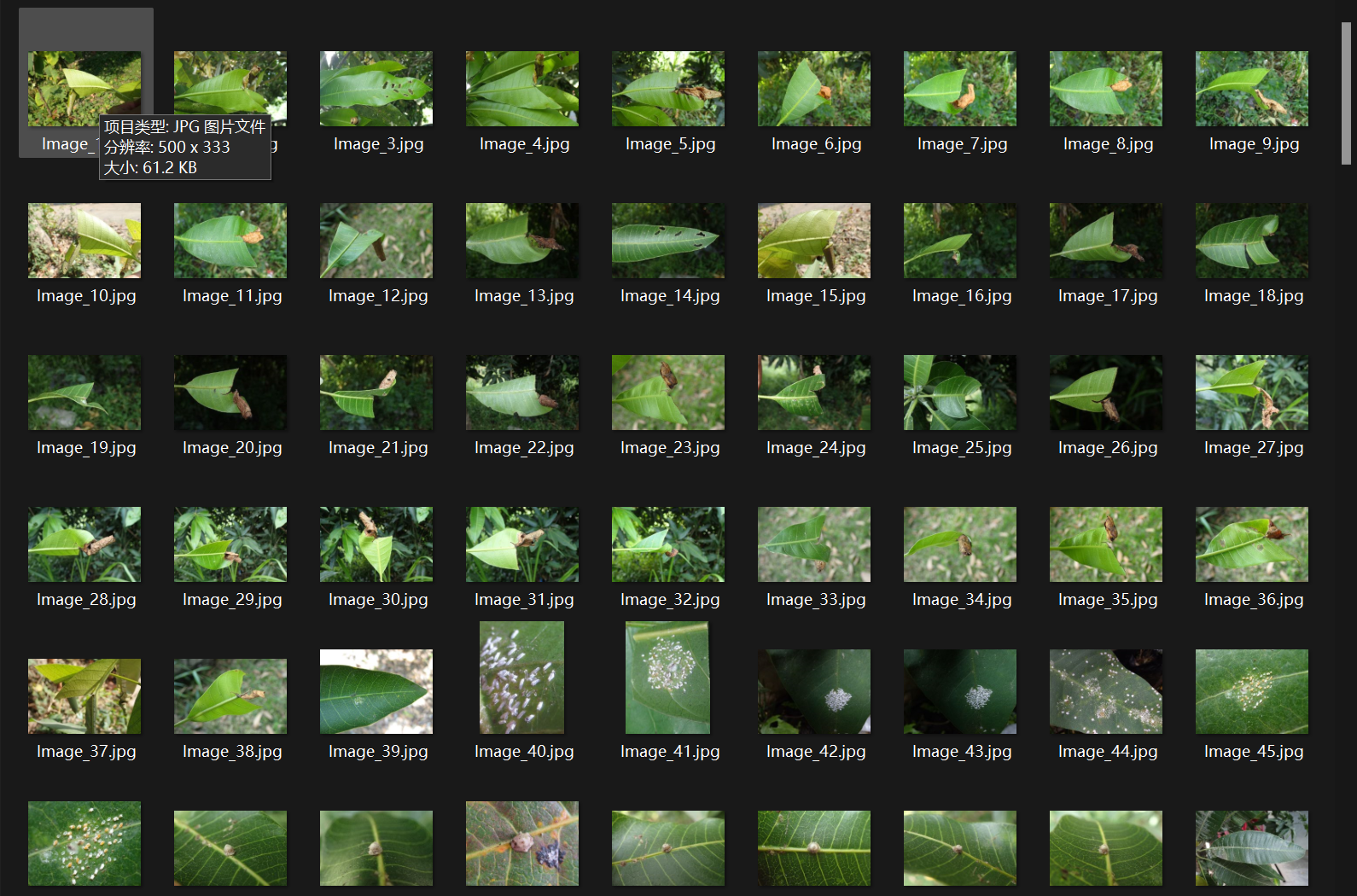
Task: Select the Image_3.jpg thumbnail
Action: [376, 89]
